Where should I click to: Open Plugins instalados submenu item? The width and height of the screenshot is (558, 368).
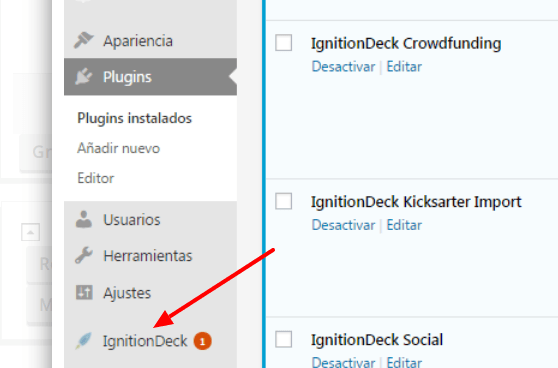point(135,118)
